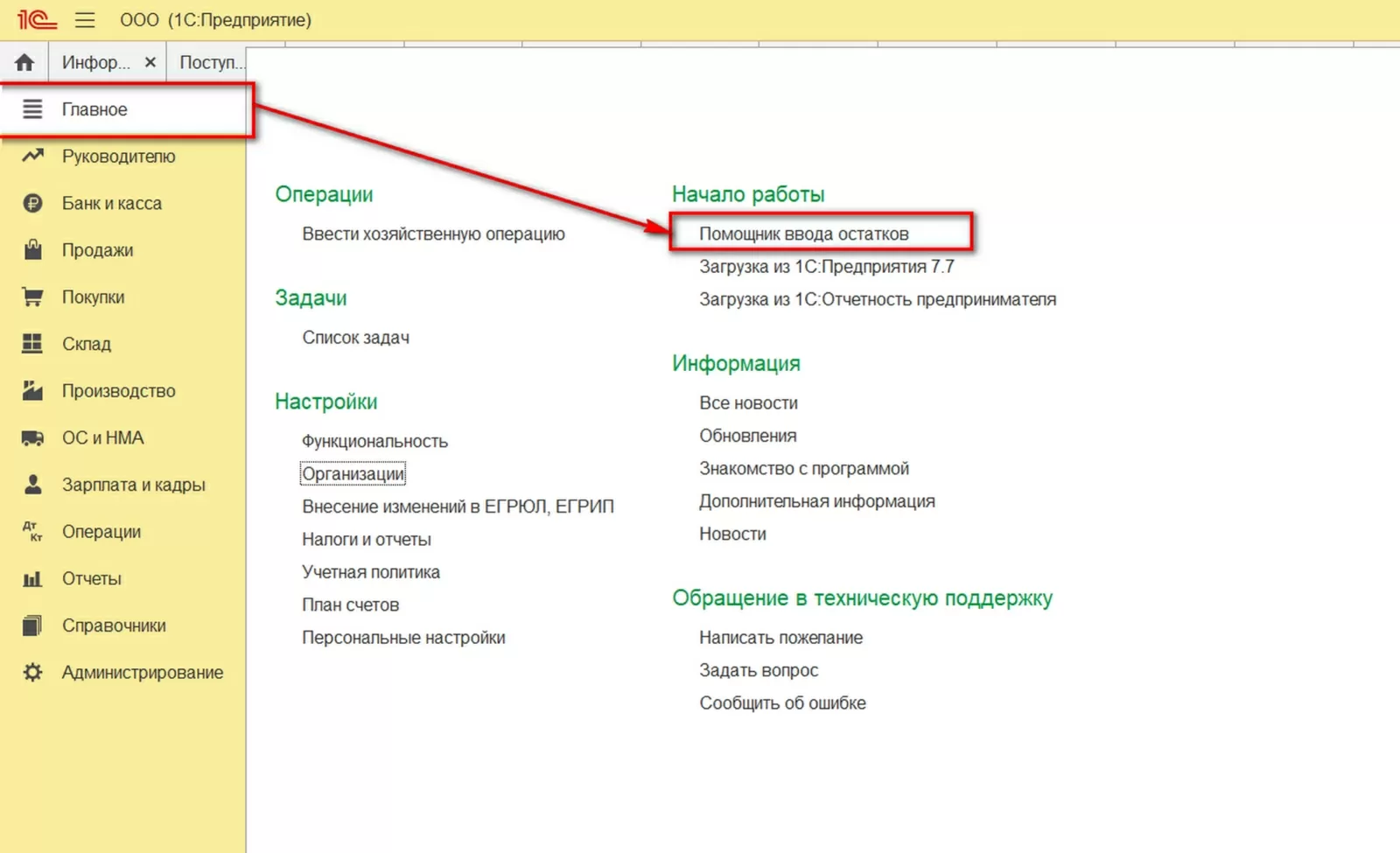Go to the home start page icon

click(x=24, y=62)
